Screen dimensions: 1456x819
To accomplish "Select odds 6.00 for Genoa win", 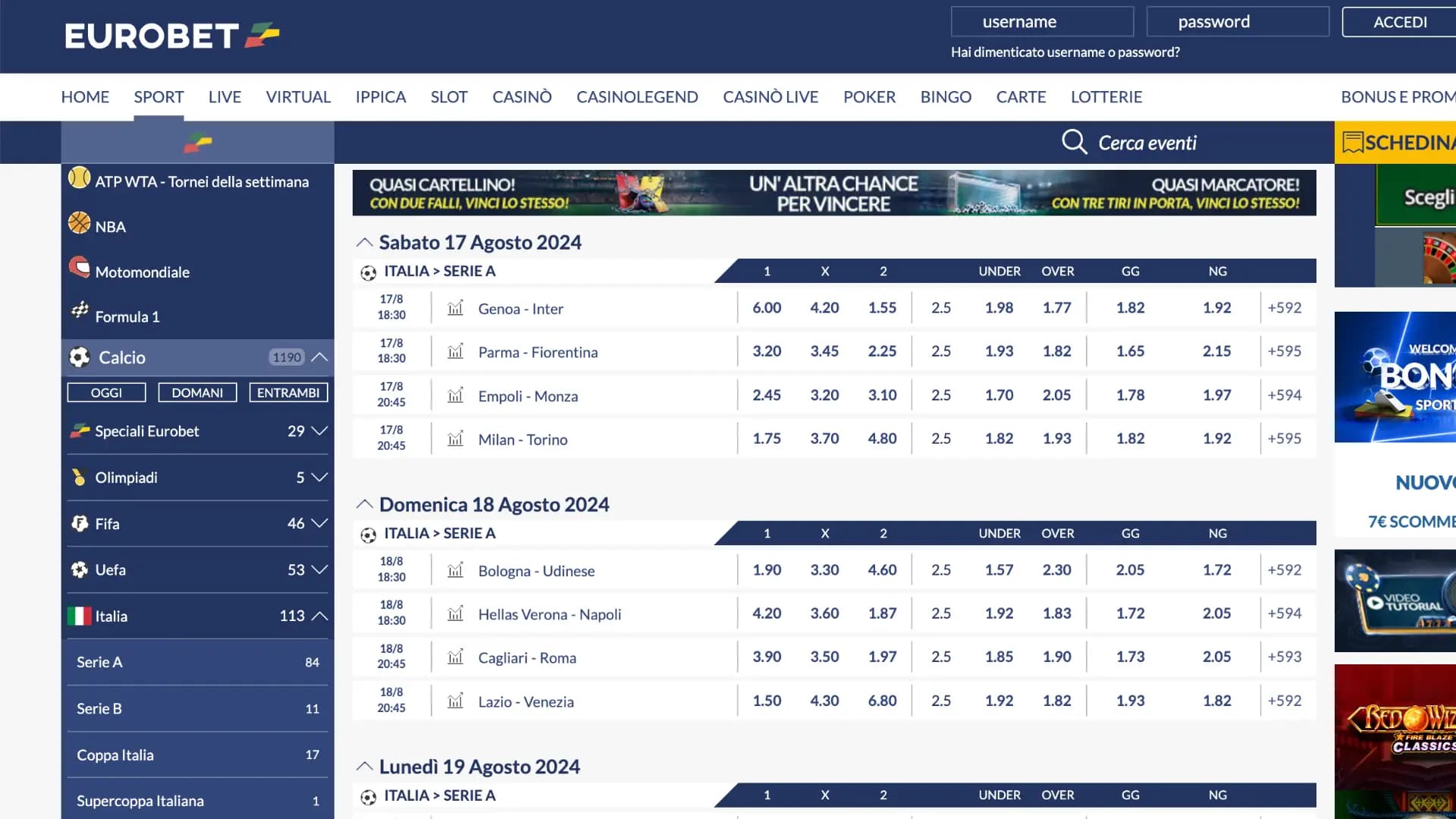I will pyautogui.click(x=767, y=308).
